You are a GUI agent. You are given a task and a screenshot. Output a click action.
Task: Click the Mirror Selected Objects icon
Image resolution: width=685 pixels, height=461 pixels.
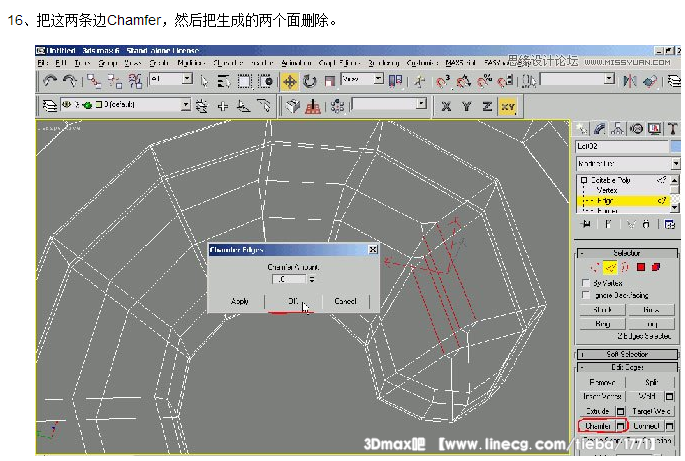(x=630, y=81)
